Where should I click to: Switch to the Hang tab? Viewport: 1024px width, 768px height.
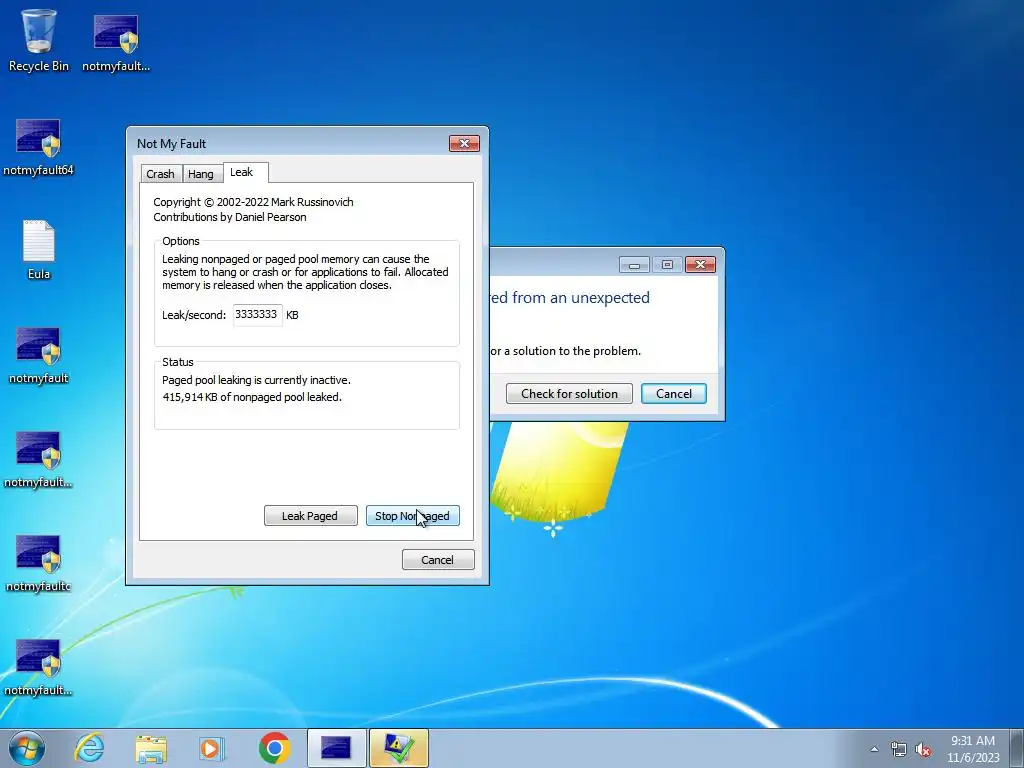pos(200,174)
